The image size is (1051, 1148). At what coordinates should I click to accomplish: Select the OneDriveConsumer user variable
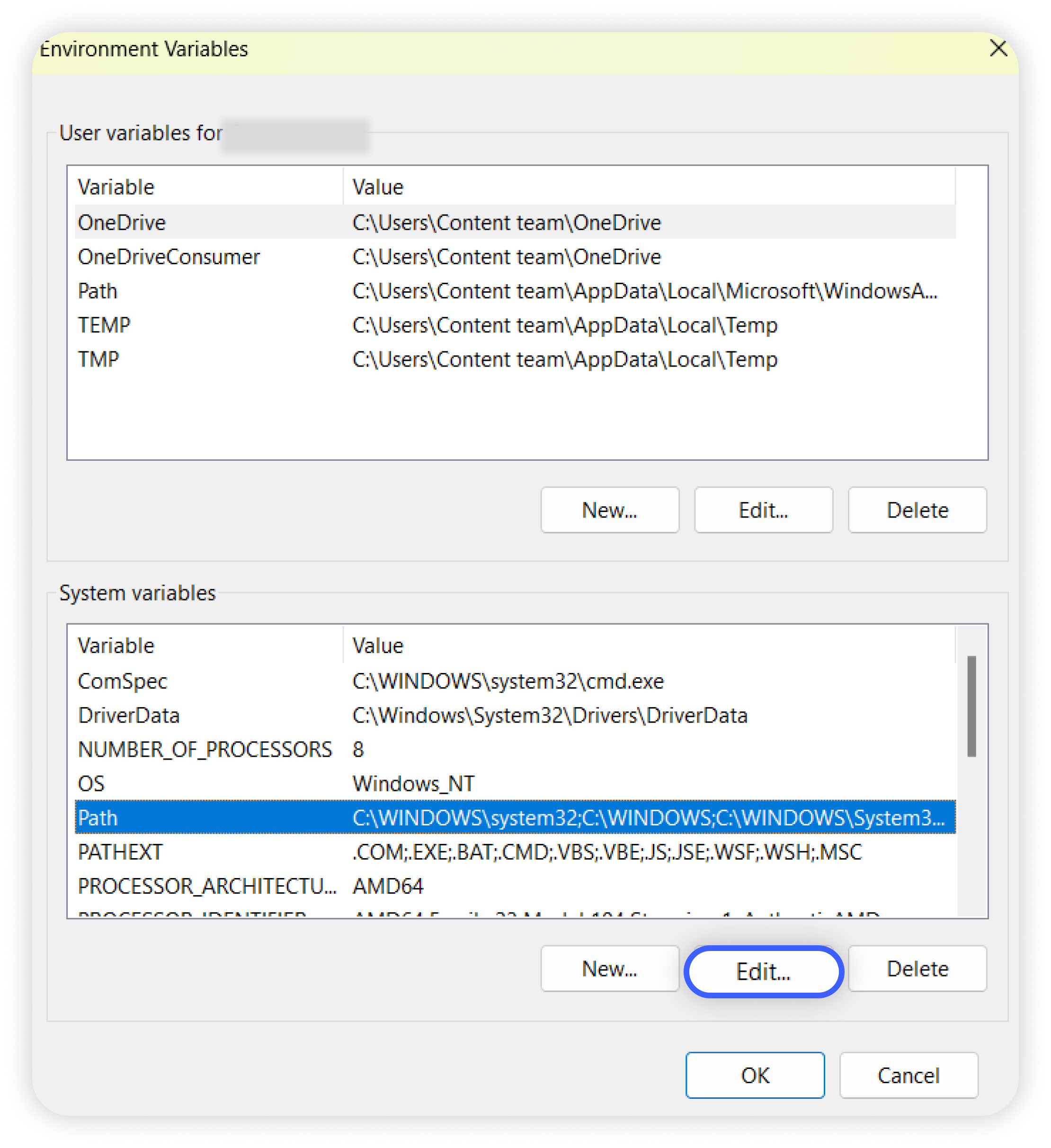169,257
